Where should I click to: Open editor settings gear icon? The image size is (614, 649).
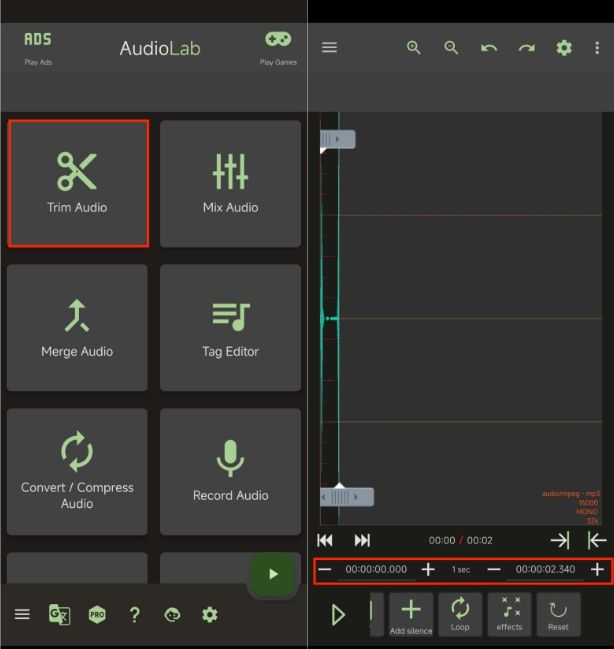(564, 48)
